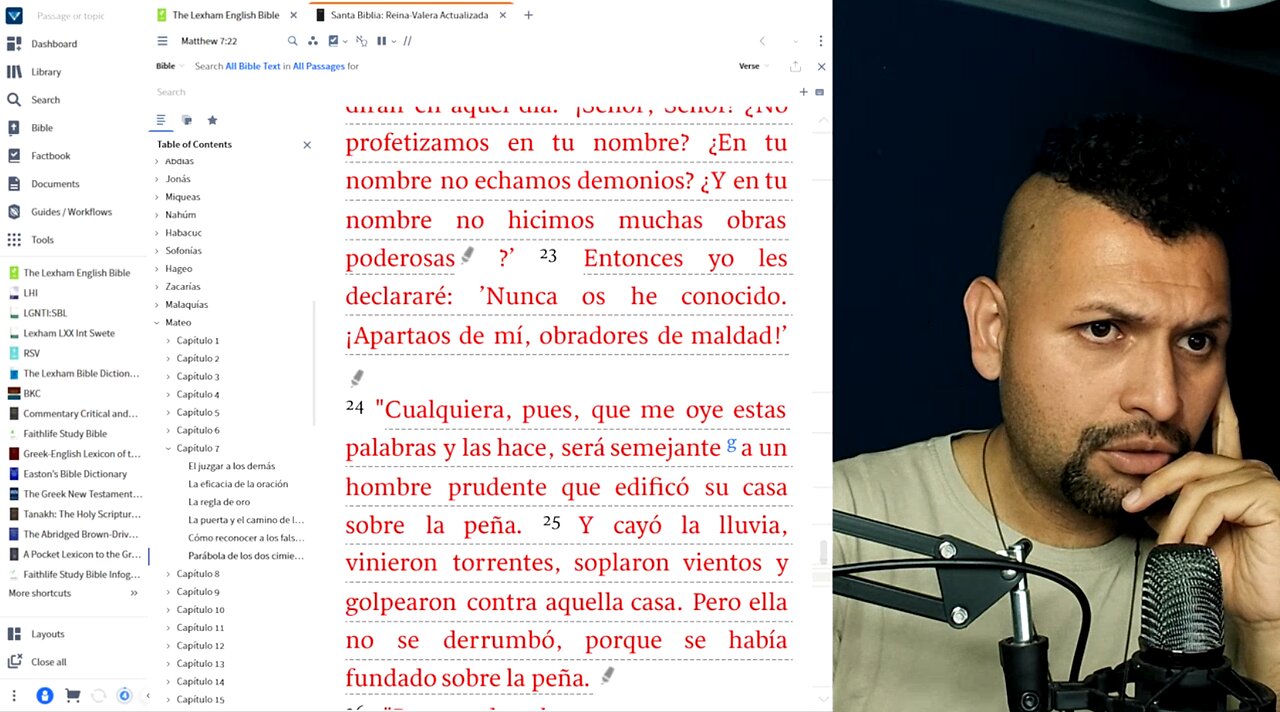The width and height of the screenshot is (1280, 712).
Task: Open a new tab with plus
Action: 528,15
